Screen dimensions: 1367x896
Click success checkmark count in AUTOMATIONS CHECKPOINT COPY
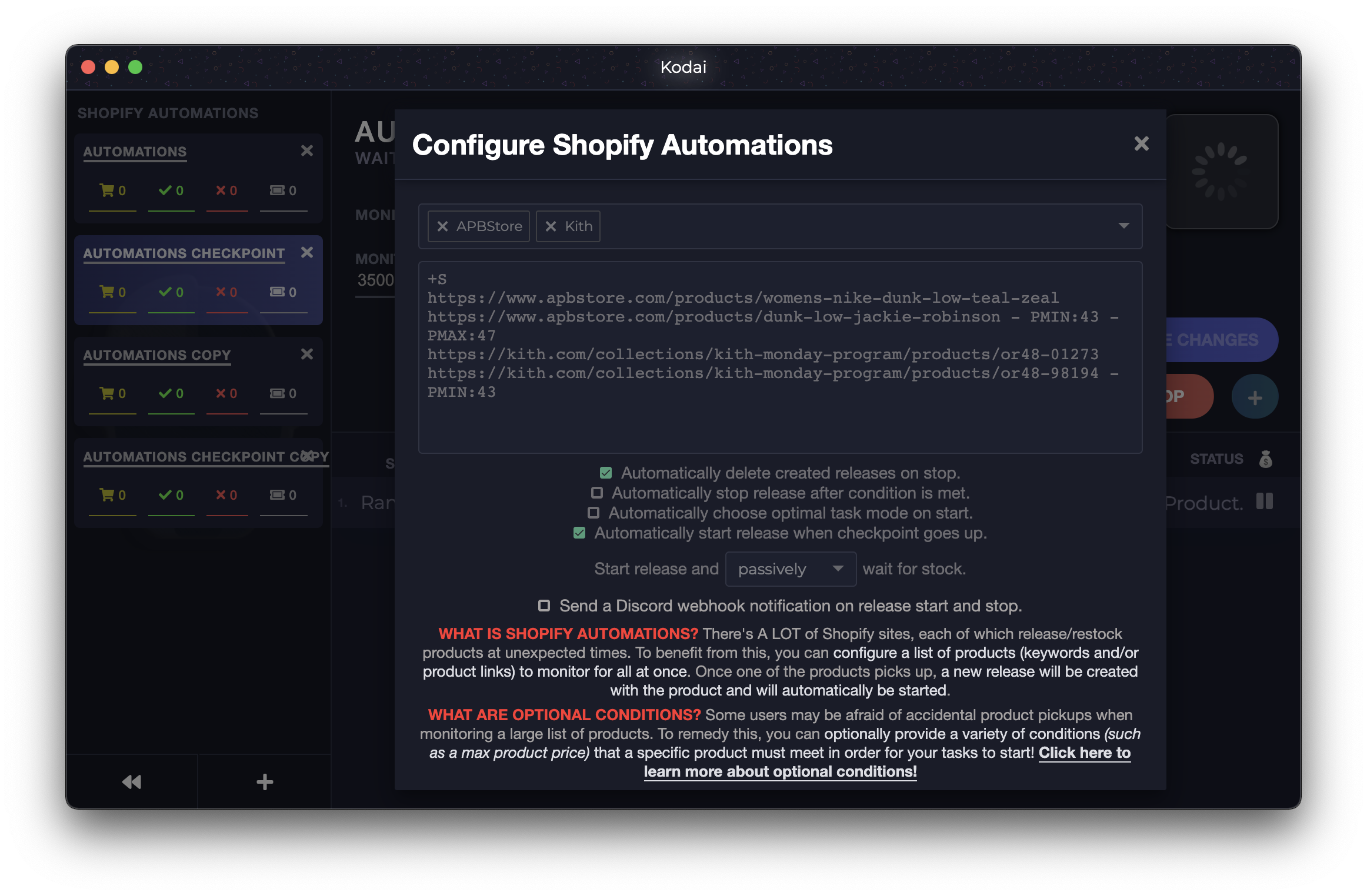(x=171, y=495)
